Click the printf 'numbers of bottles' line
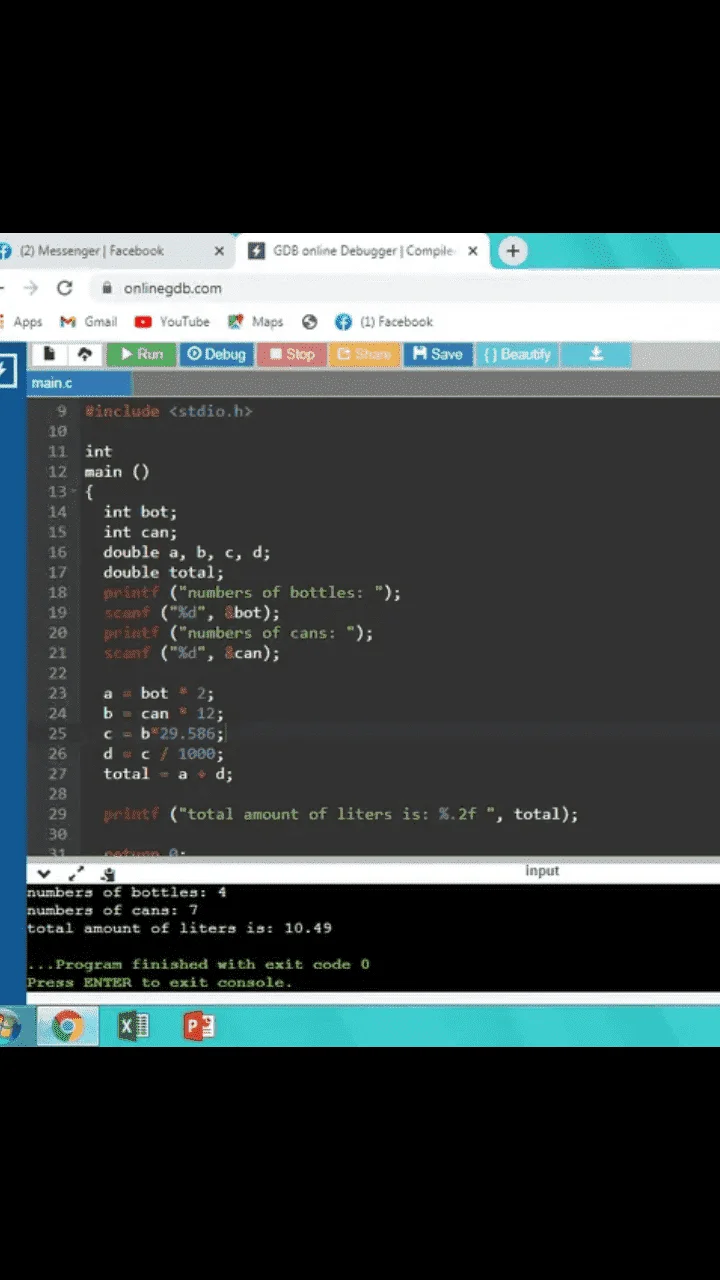The width and height of the screenshot is (720, 1280). click(252, 592)
